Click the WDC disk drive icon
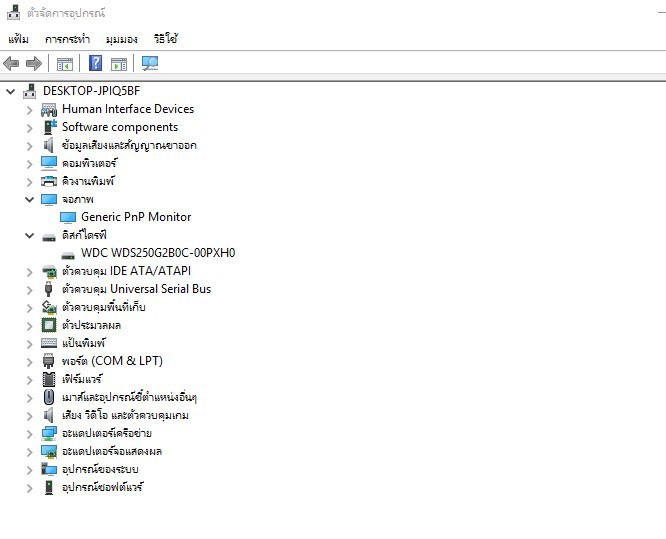The image size is (666, 539). pyautogui.click(x=68, y=253)
